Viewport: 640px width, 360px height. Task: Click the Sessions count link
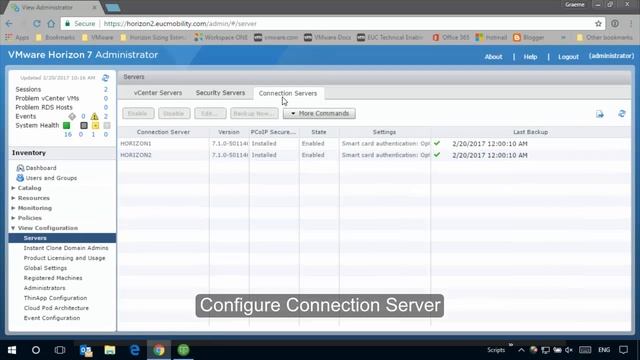106,89
